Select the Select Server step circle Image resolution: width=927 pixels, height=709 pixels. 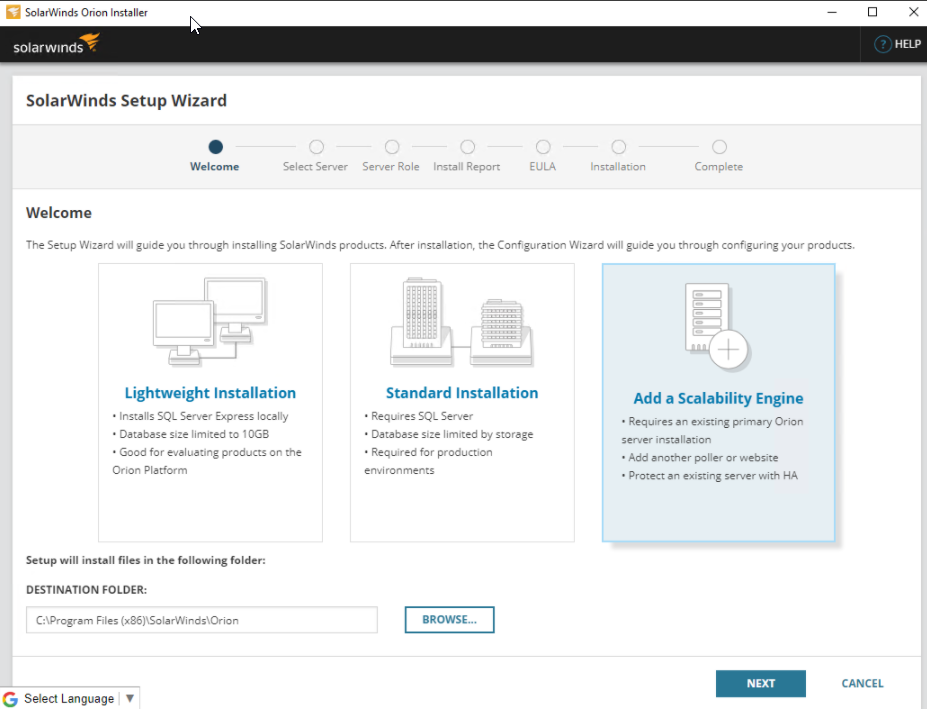316,147
